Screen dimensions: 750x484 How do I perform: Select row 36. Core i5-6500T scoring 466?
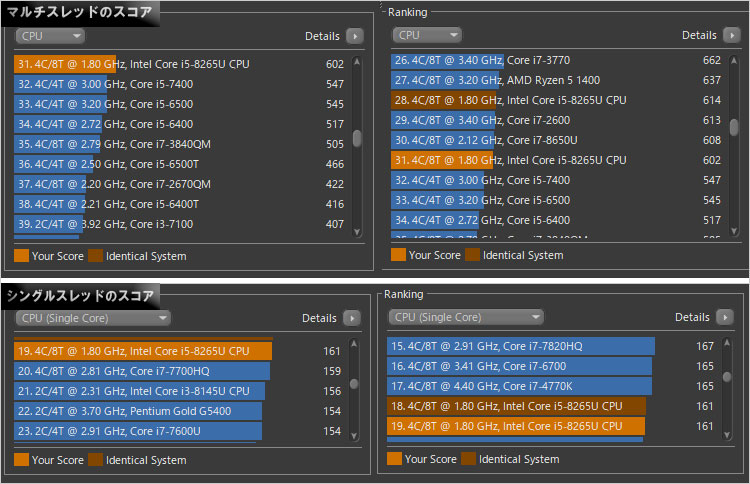tap(179, 165)
